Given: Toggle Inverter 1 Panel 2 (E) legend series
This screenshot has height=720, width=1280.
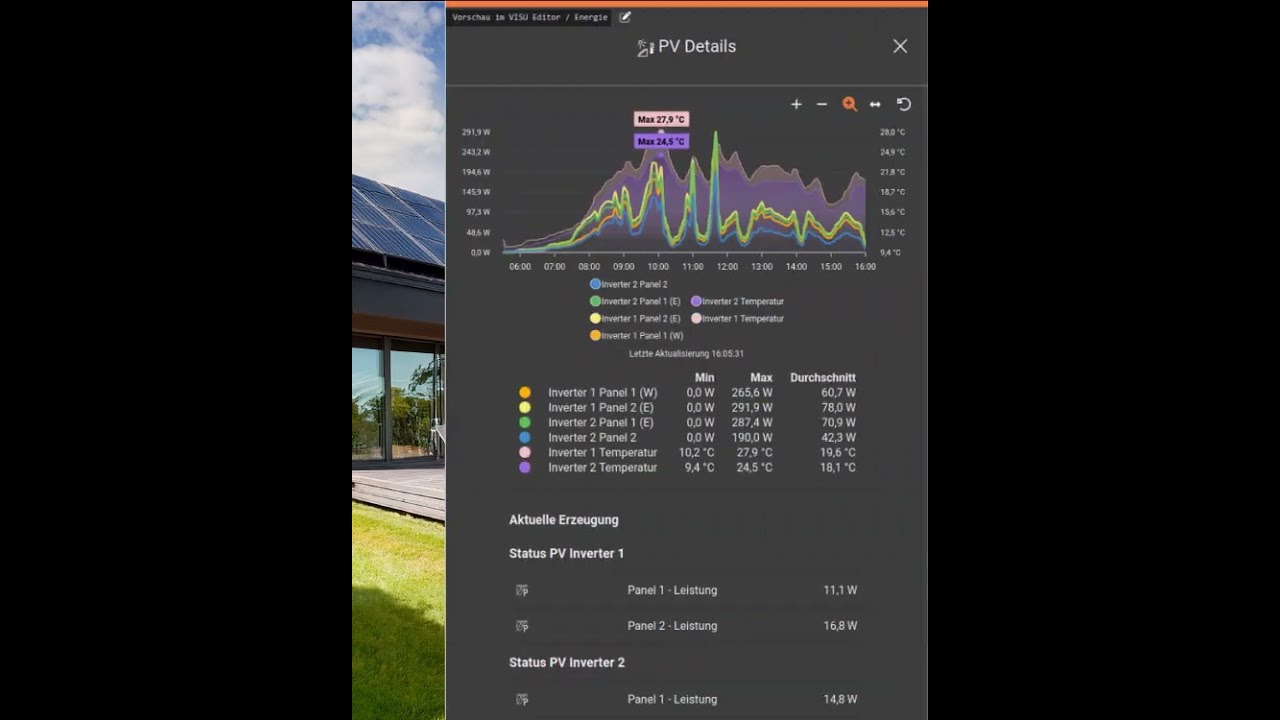Looking at the screenshot, I should point(635,318).
